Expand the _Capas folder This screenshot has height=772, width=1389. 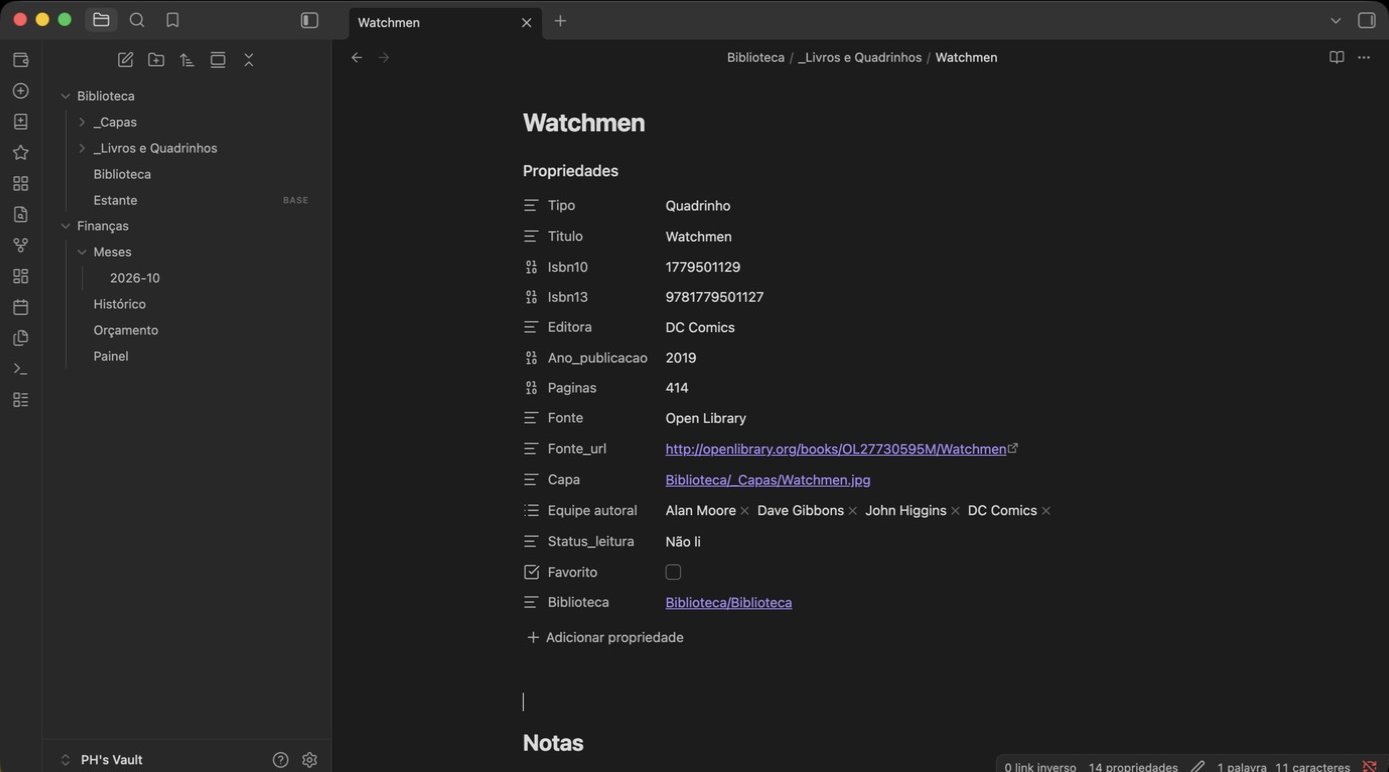point(82,122)
